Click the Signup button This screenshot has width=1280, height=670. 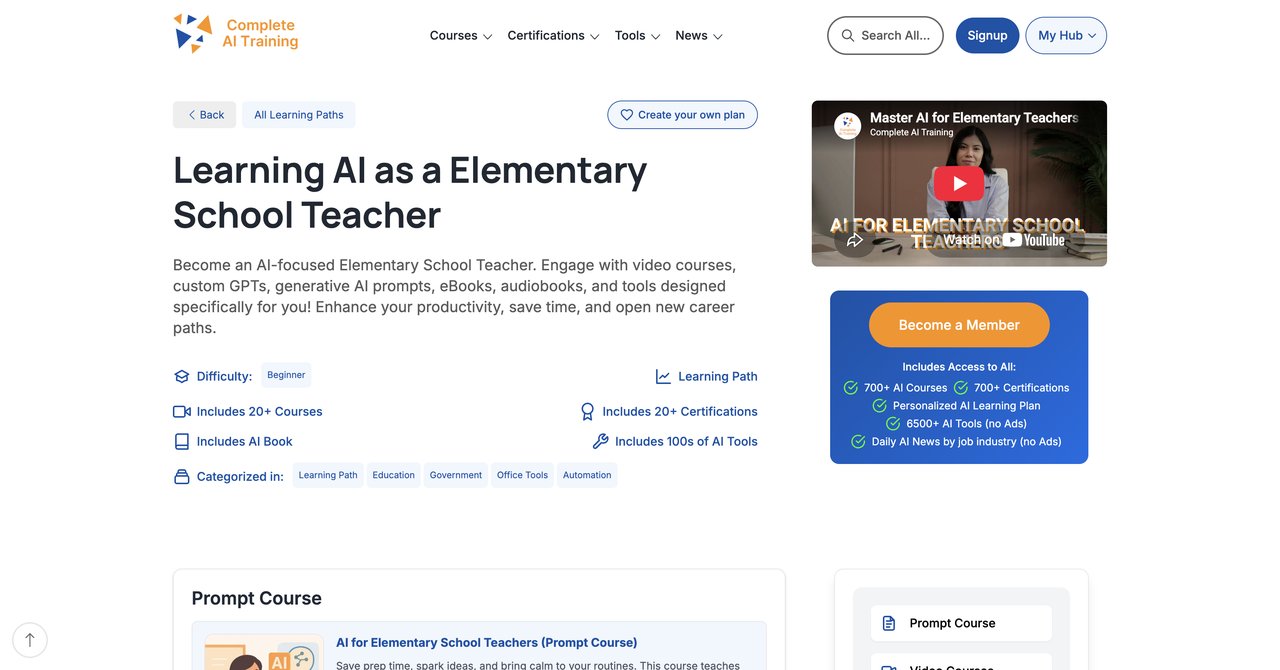tap(987, 35)
